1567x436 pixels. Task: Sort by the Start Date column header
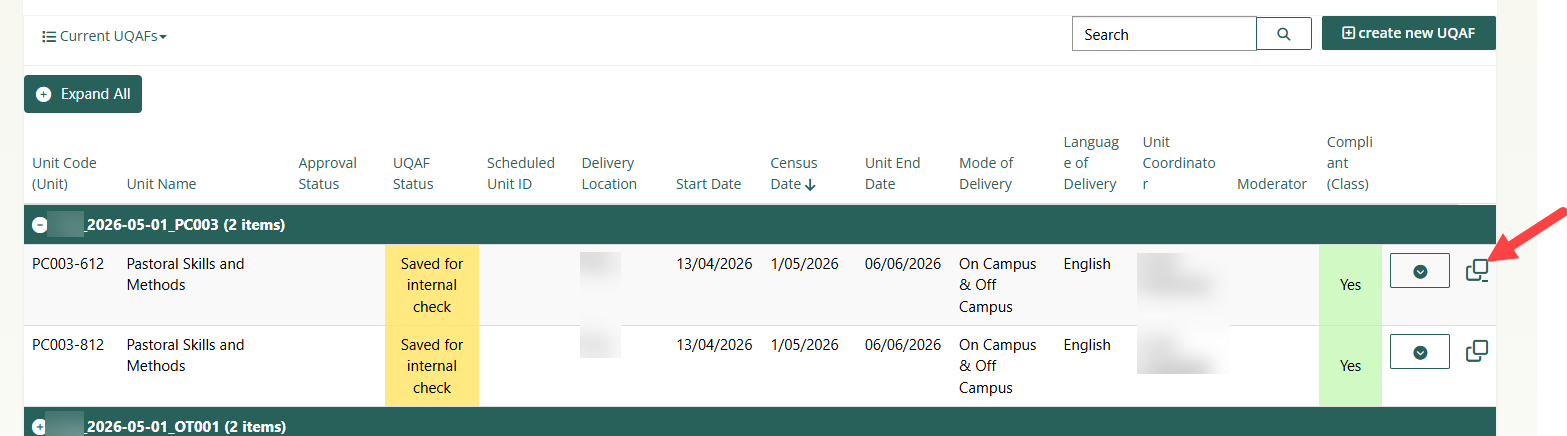tap(708, 184)
